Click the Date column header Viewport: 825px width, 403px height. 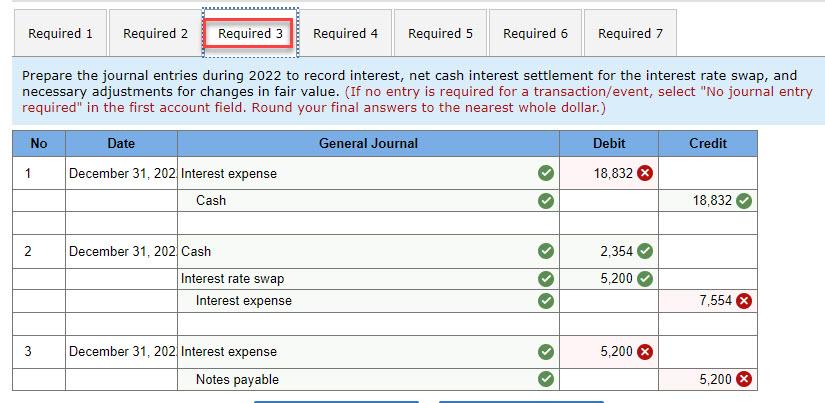[122, 143]
